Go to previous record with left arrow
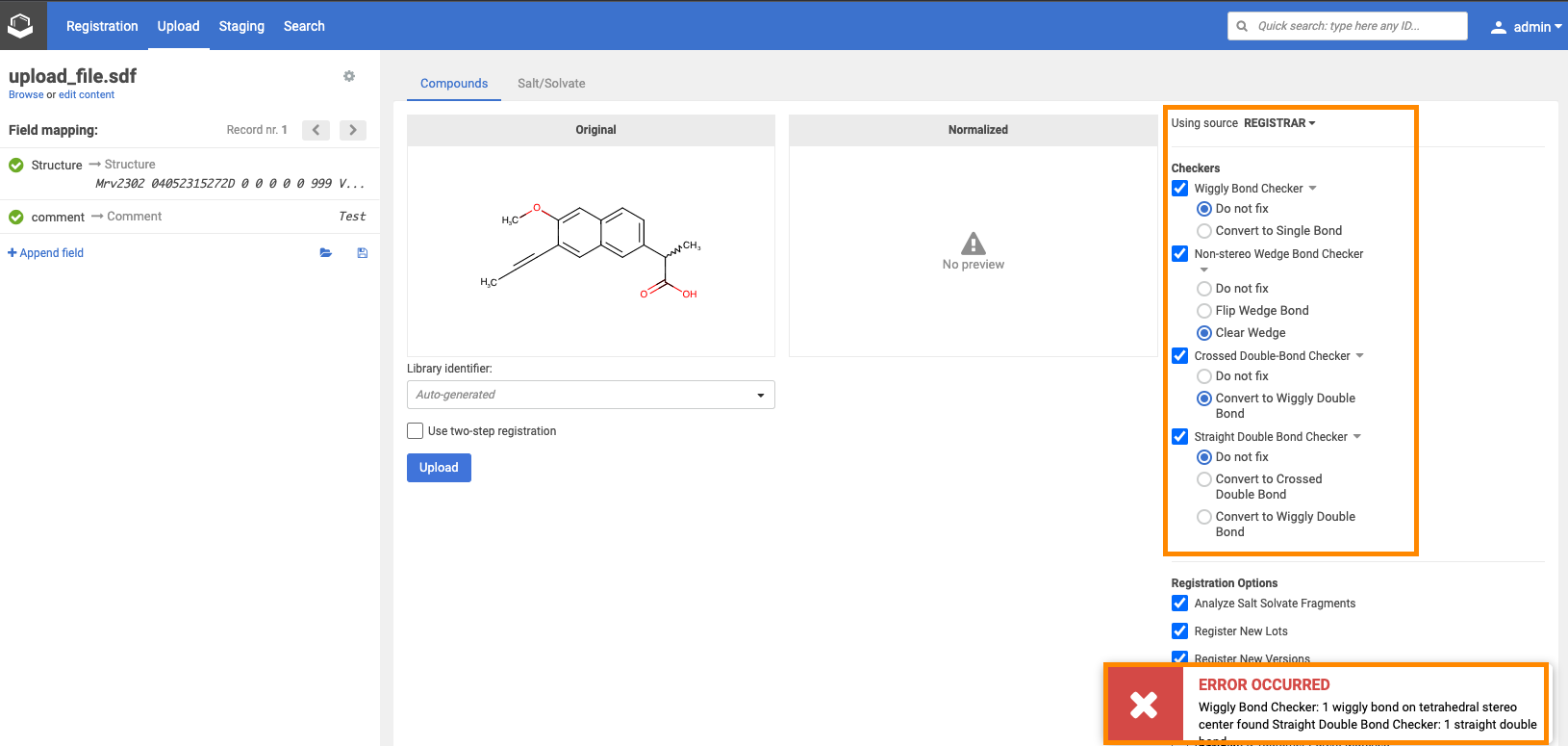The image size is (1568, 746). (316, 130)
